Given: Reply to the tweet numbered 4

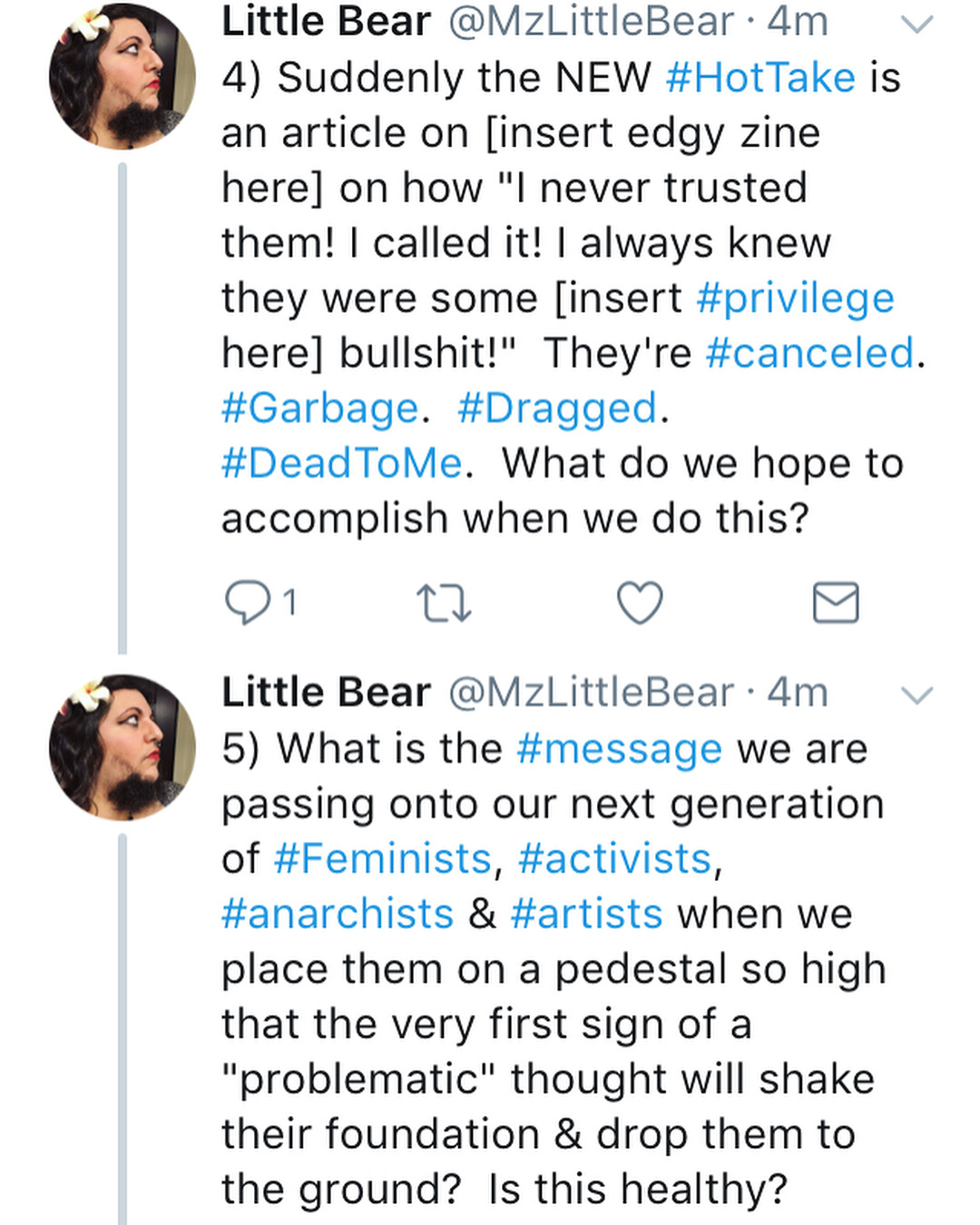Looking at the screenshot, I should pyautogui.click(x=247, y=603).
